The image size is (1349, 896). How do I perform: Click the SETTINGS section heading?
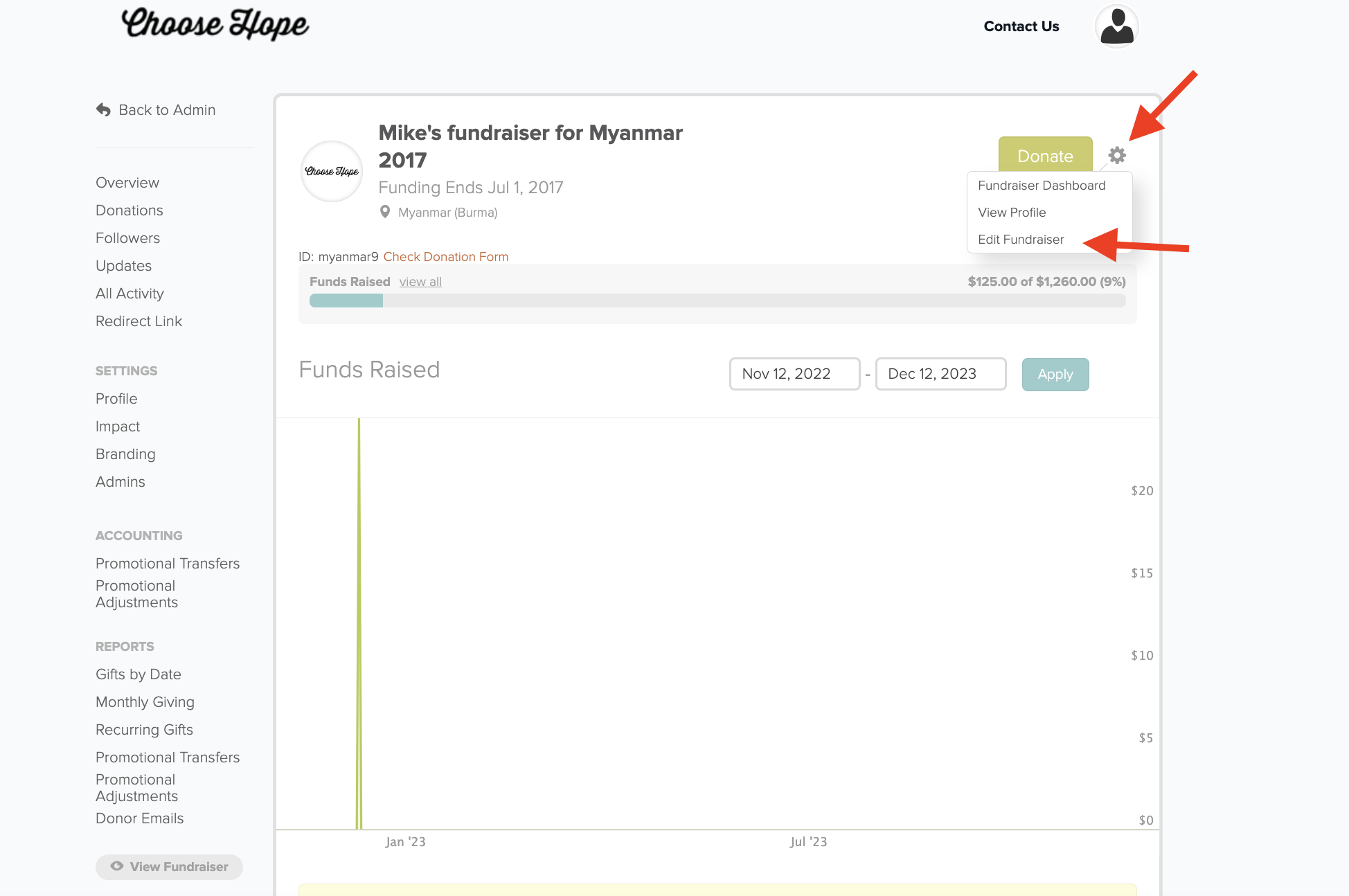pyautogui.click(x=126, y=371)
